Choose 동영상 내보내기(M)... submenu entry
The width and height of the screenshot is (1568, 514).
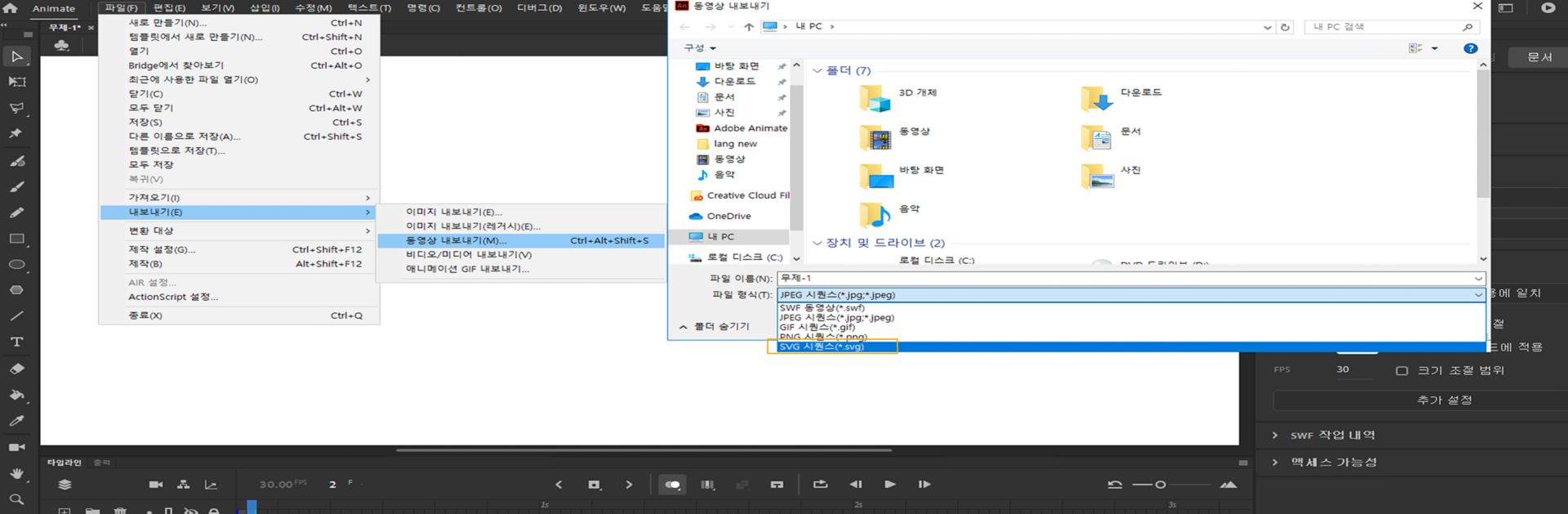point(521,240)
